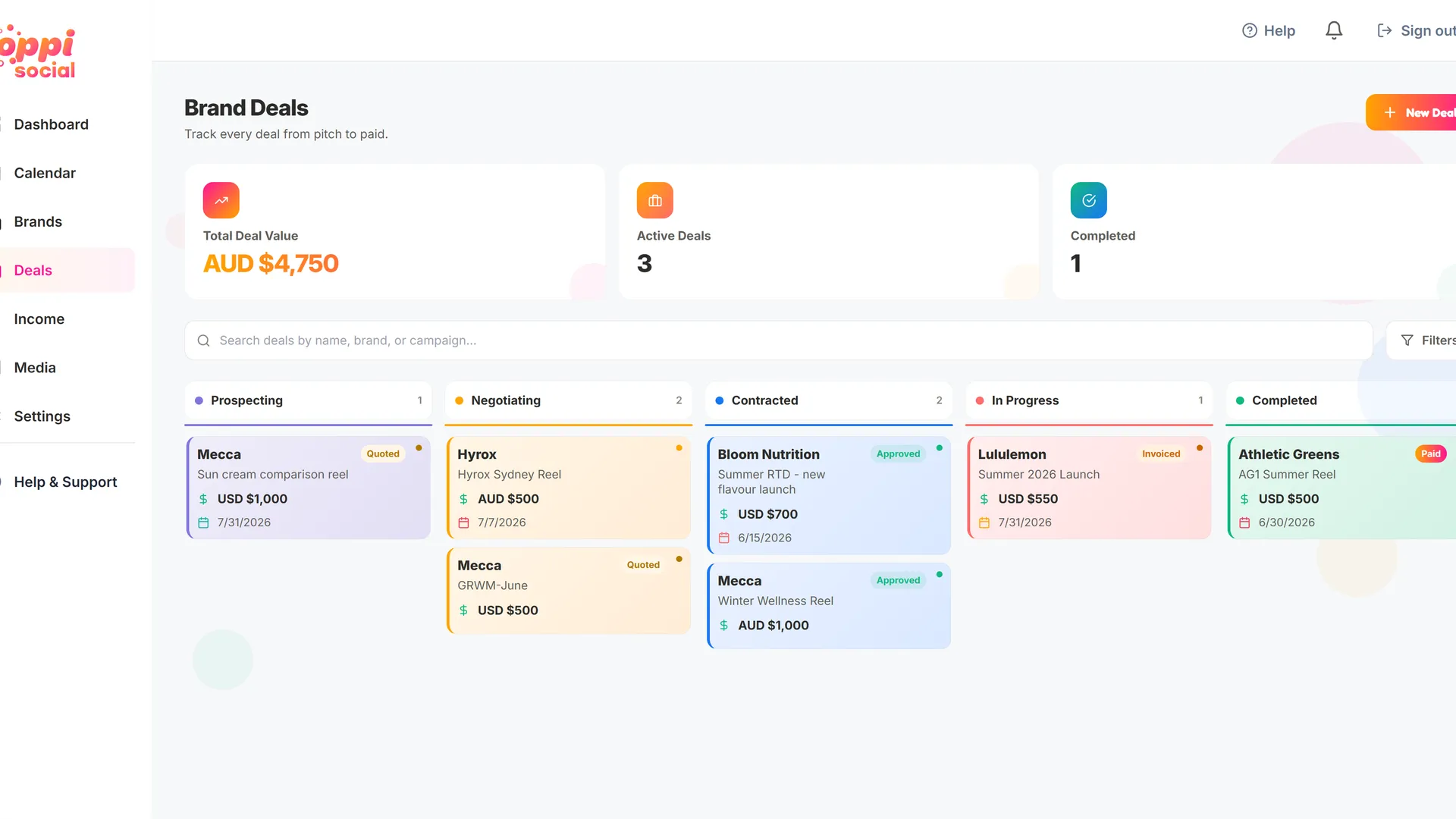
Task: Click 'Sun cream comparison reel' text
Action: tap(273, 475)
